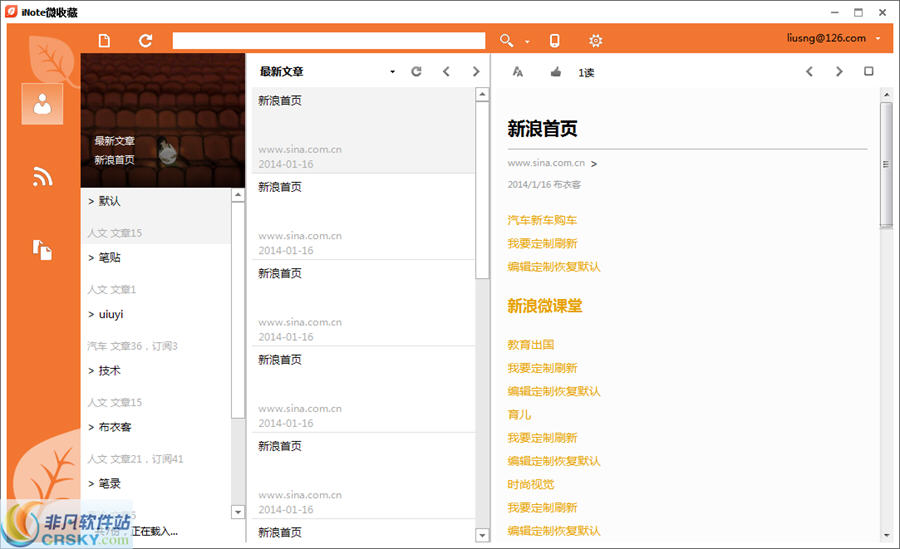Open the documents copy sidebar icon
Image resolution: width=900 pixels, height=549 pixels.
[x=42, y=250]
